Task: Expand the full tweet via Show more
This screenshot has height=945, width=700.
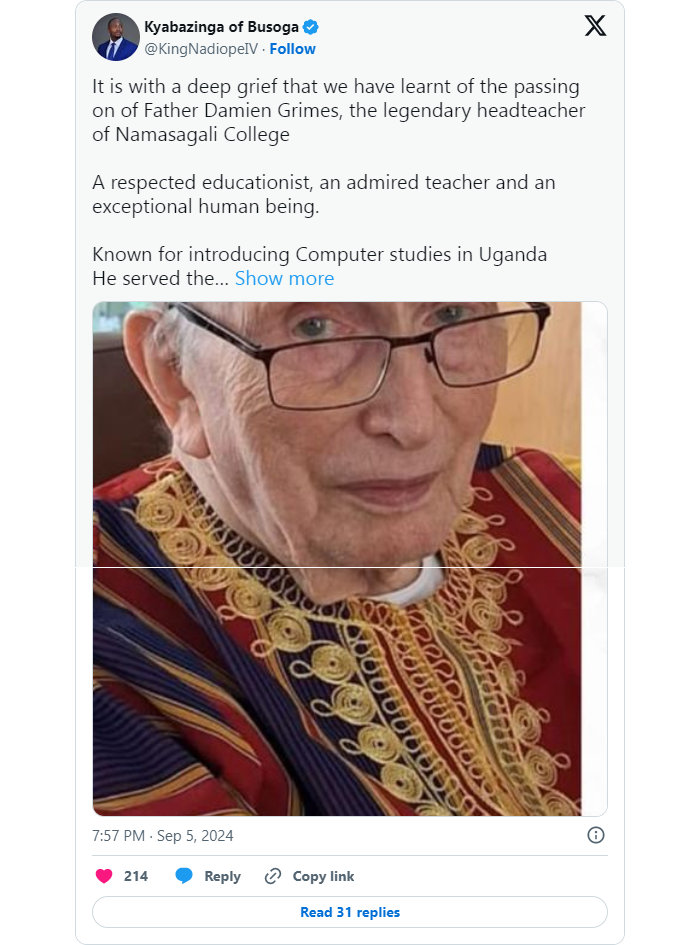Action: tap(284, 278)
